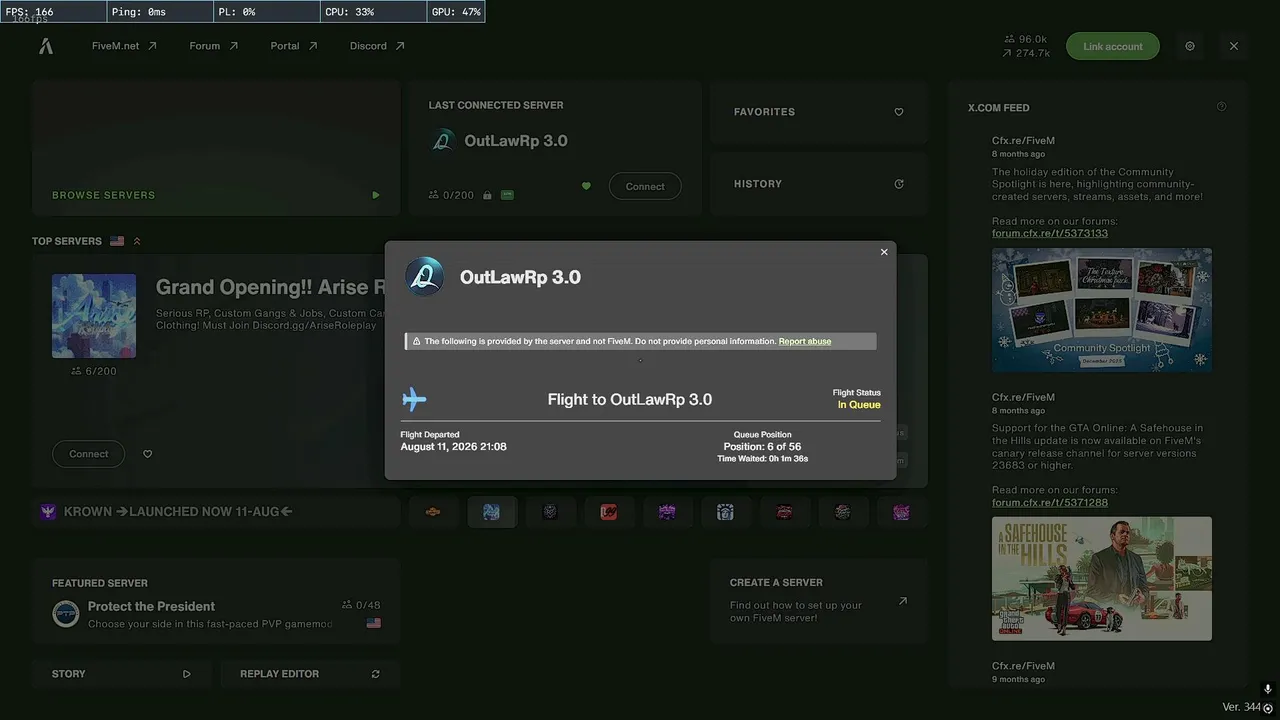Click the Report abuse link
This screenshot has width=1280, height=720.
click(805, 342)
